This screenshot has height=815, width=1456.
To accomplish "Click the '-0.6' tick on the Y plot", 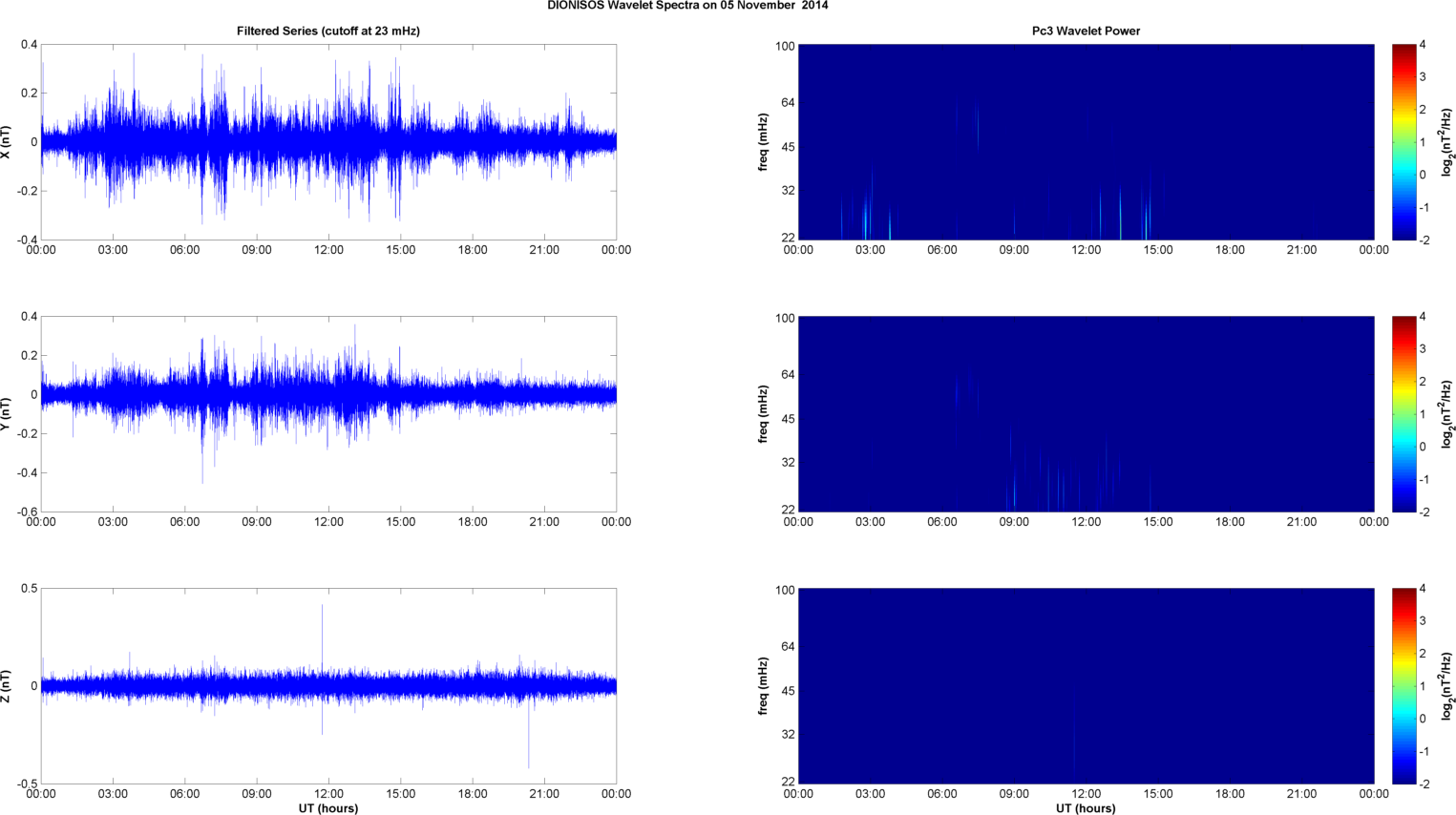I will coord(27,512).
